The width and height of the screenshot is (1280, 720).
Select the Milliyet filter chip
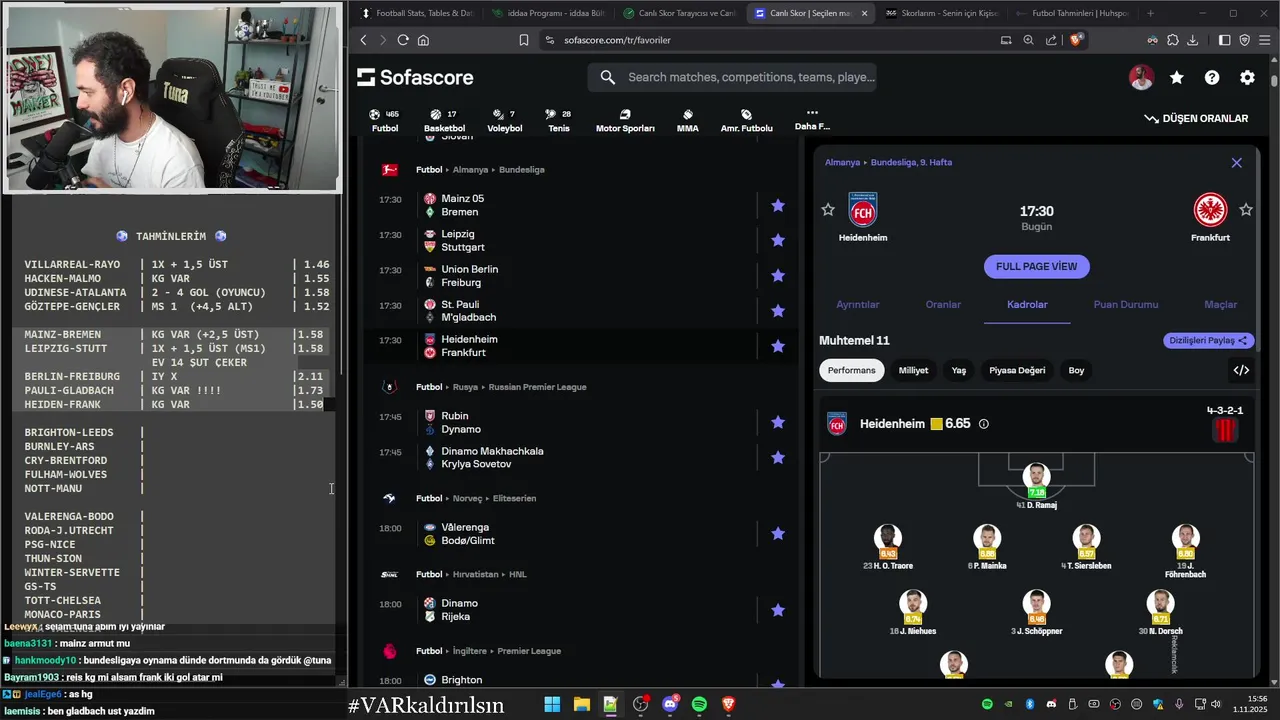(x=913, y=370)
